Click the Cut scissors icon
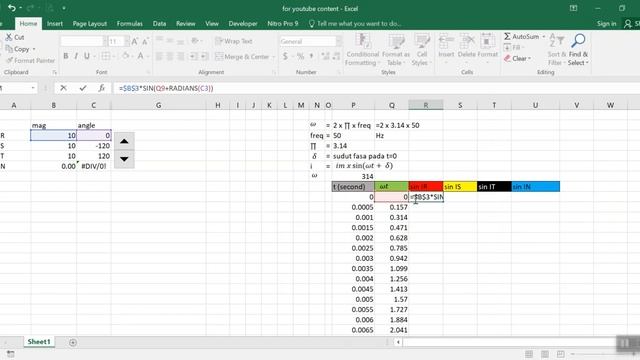The height and width of the screenshot is (360, 640). 9,37
